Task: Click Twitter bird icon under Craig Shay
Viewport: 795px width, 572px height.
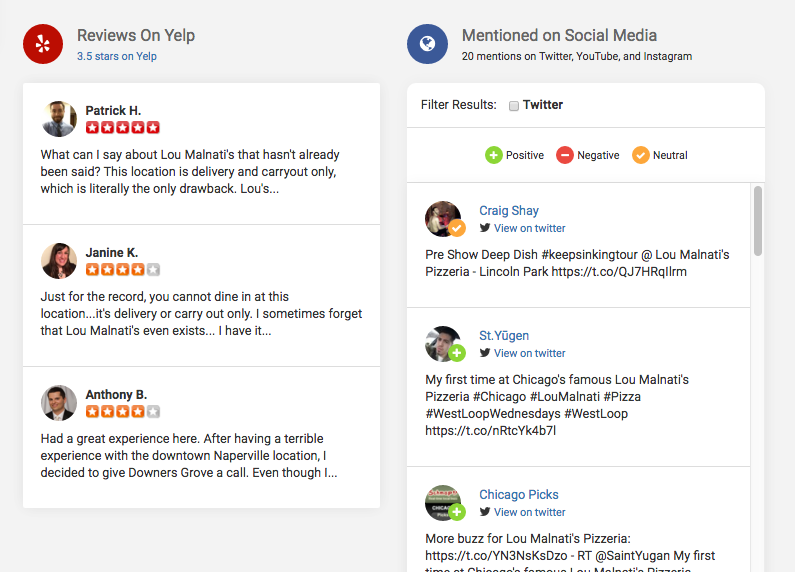Action: [x=485, y=228]
